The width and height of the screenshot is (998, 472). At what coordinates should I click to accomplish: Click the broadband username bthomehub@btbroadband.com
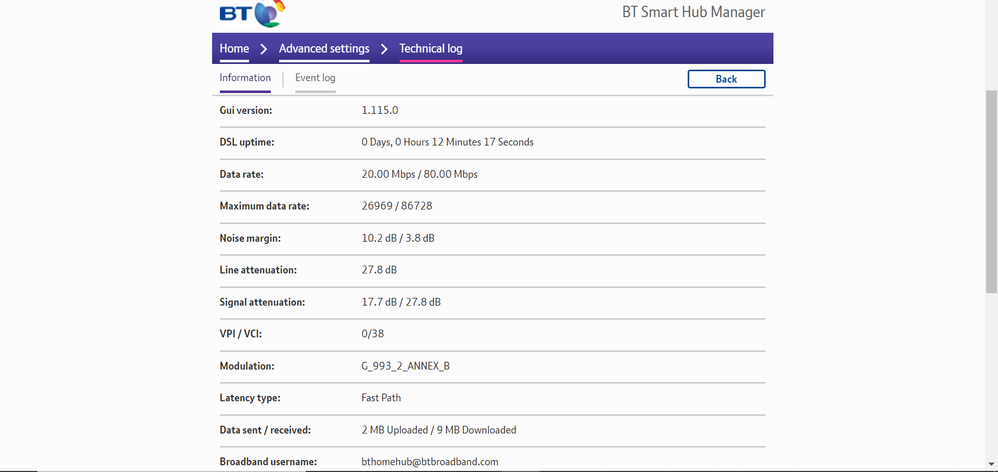[429, 462]
